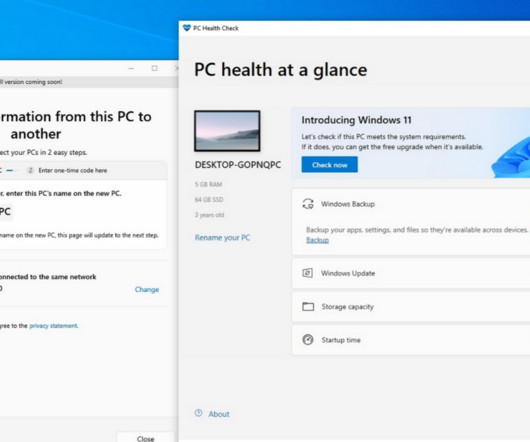The image size is (530, 442).
Task: Click the Windows Update icon
Action: (307, 273)
